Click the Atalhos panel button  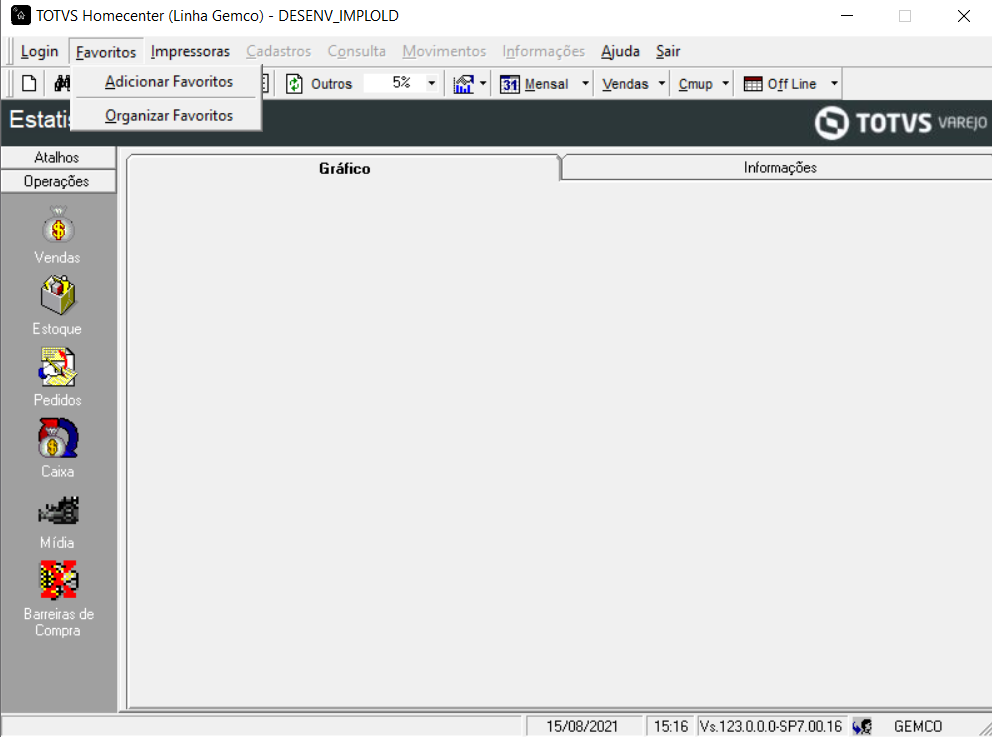point(58,157)
